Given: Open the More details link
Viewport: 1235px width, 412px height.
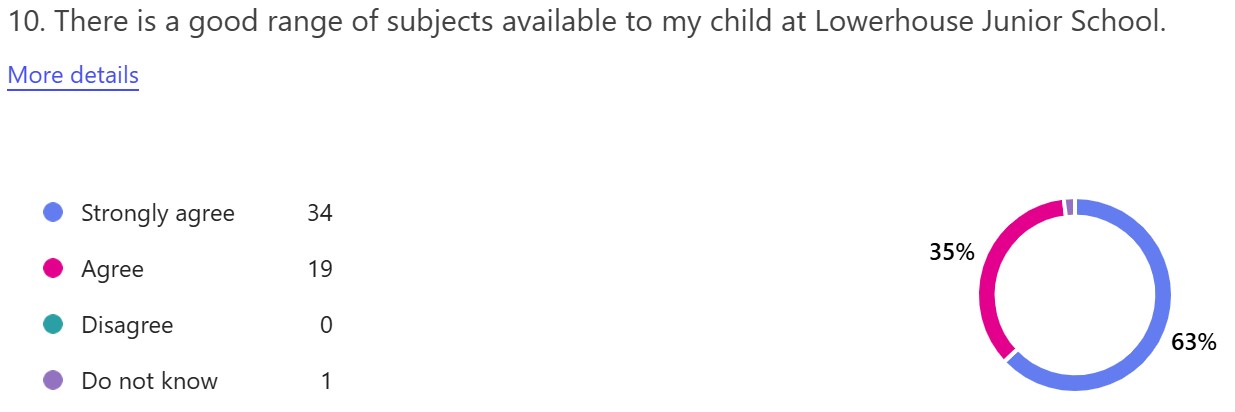Looking at the screenshot, I should point(73,75).
